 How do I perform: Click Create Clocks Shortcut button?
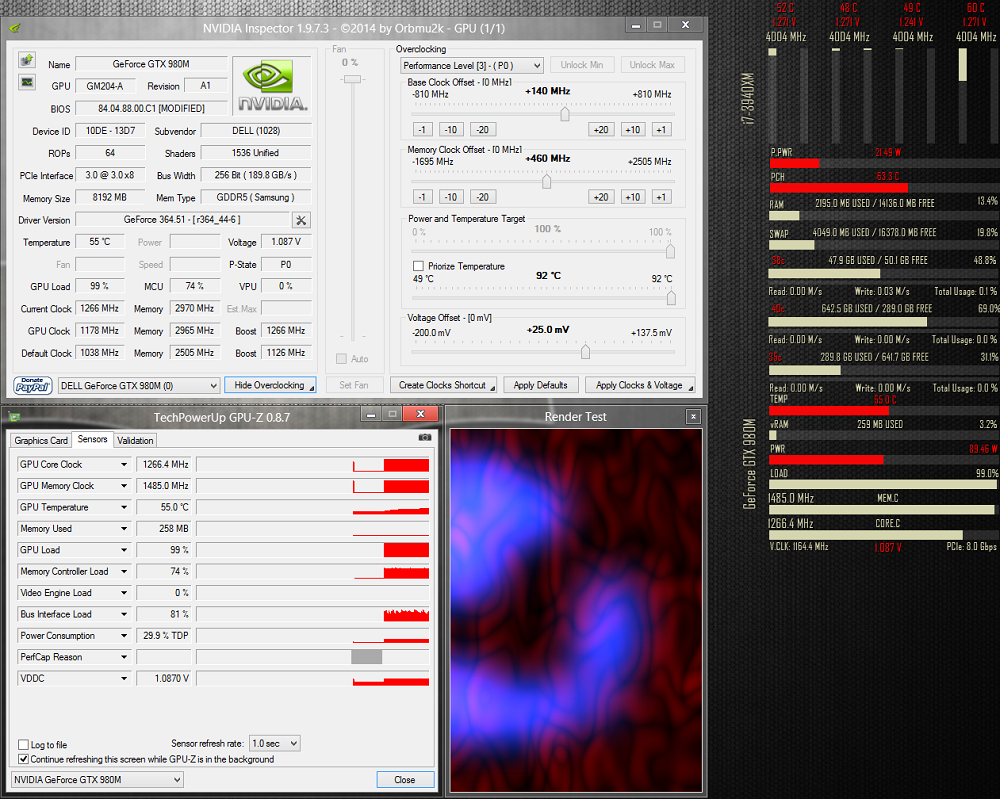[x=444, y=385]
